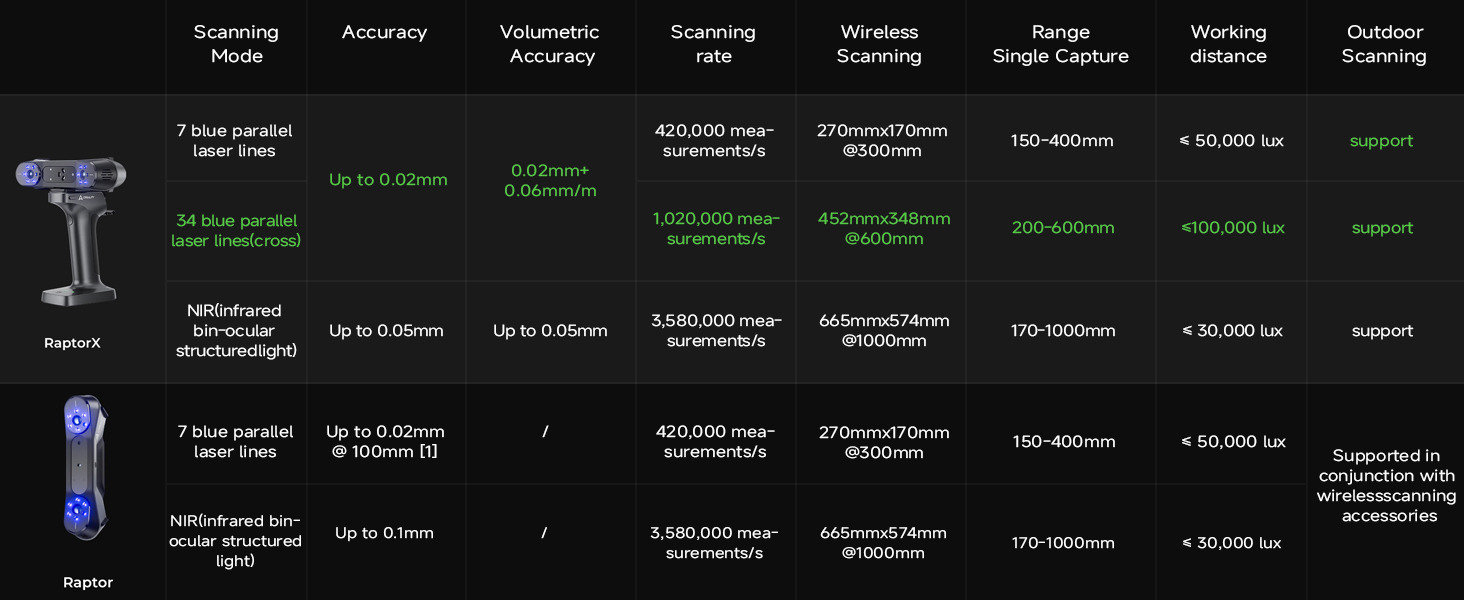Screen dimensions: 1464x600
Task: Click the Outdoor Scanning column header
Action: (x=1384, y=44)
